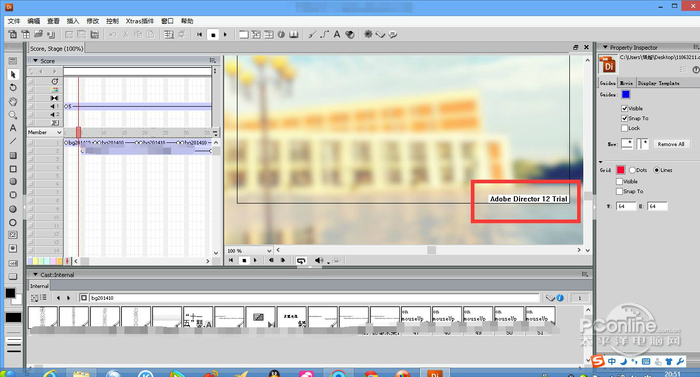
Task: Enable Grid Visible checkbox
Action: pos(619,181)
